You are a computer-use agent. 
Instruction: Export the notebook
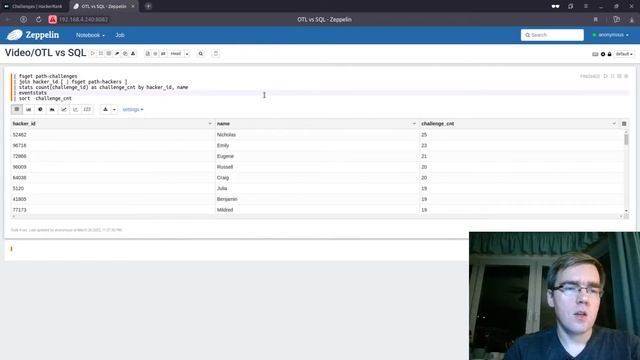[133, 53]
